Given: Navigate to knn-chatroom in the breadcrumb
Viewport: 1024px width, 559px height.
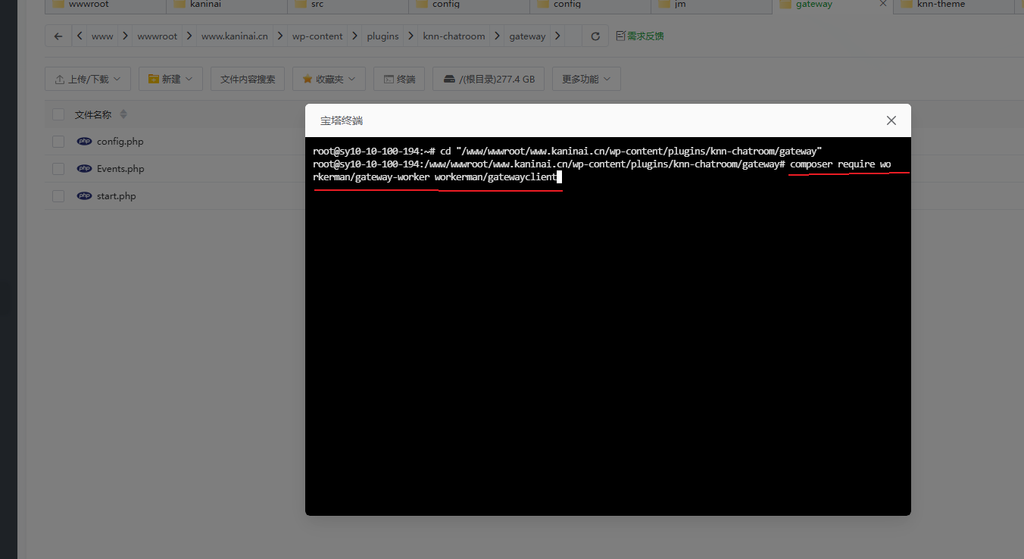Looking at the screenshot, I should (x=454, y=37).
